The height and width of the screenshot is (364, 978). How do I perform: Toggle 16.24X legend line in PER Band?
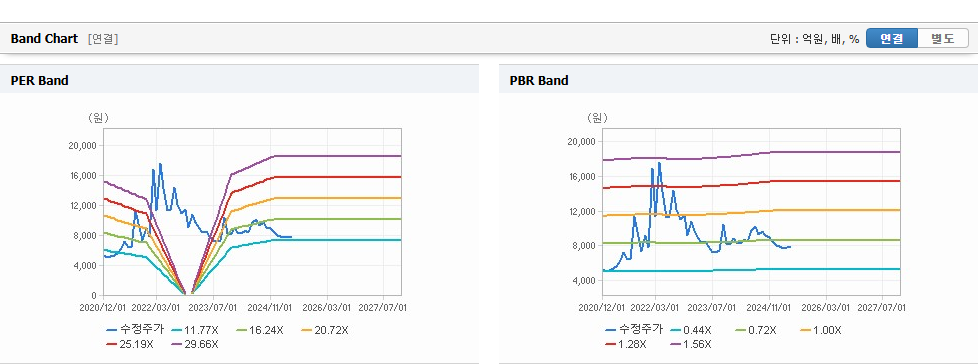(259, 330)
